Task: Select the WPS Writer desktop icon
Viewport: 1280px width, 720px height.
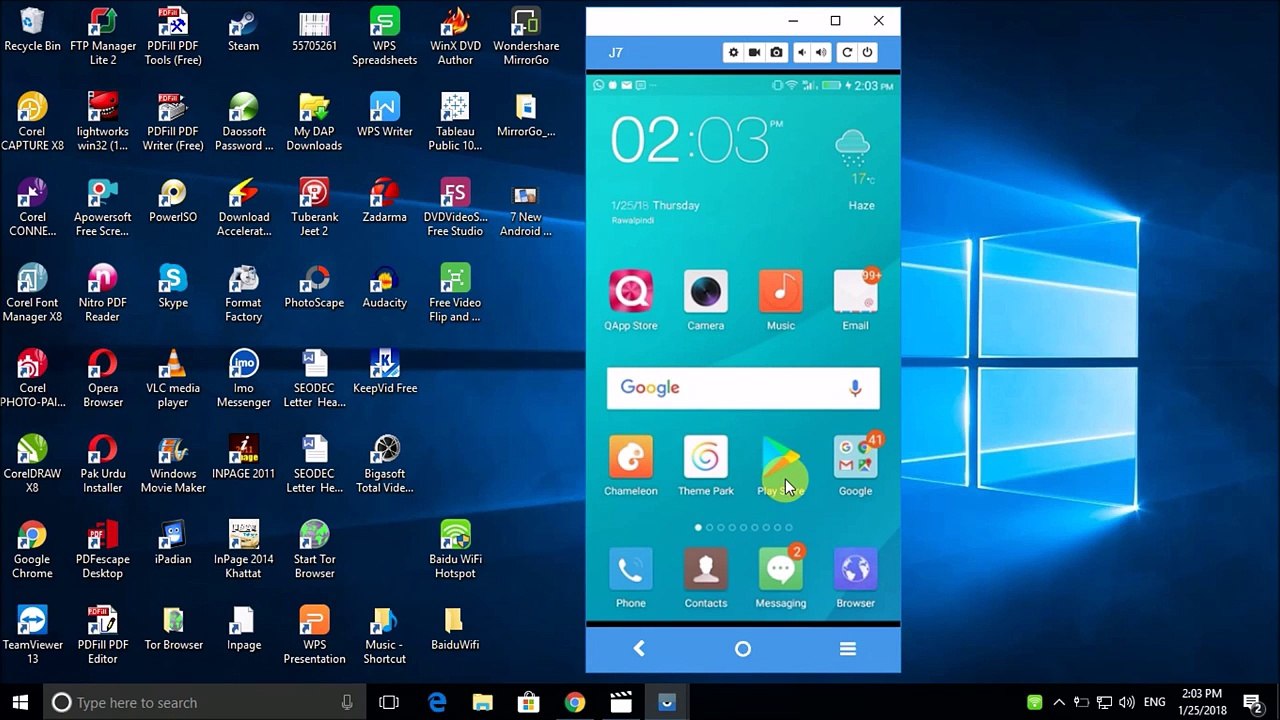Action: point(385,116)
